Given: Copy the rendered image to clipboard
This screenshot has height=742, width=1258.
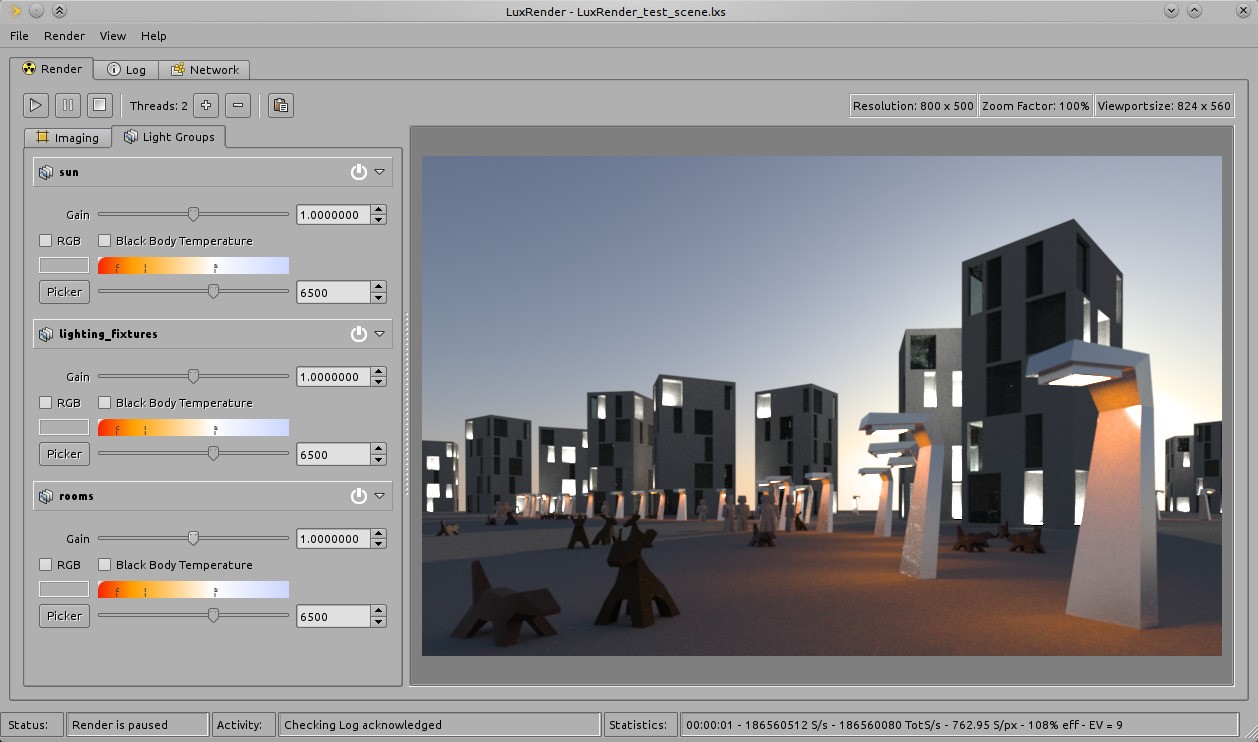Looking at the screenshot, I should click(280, 104).
